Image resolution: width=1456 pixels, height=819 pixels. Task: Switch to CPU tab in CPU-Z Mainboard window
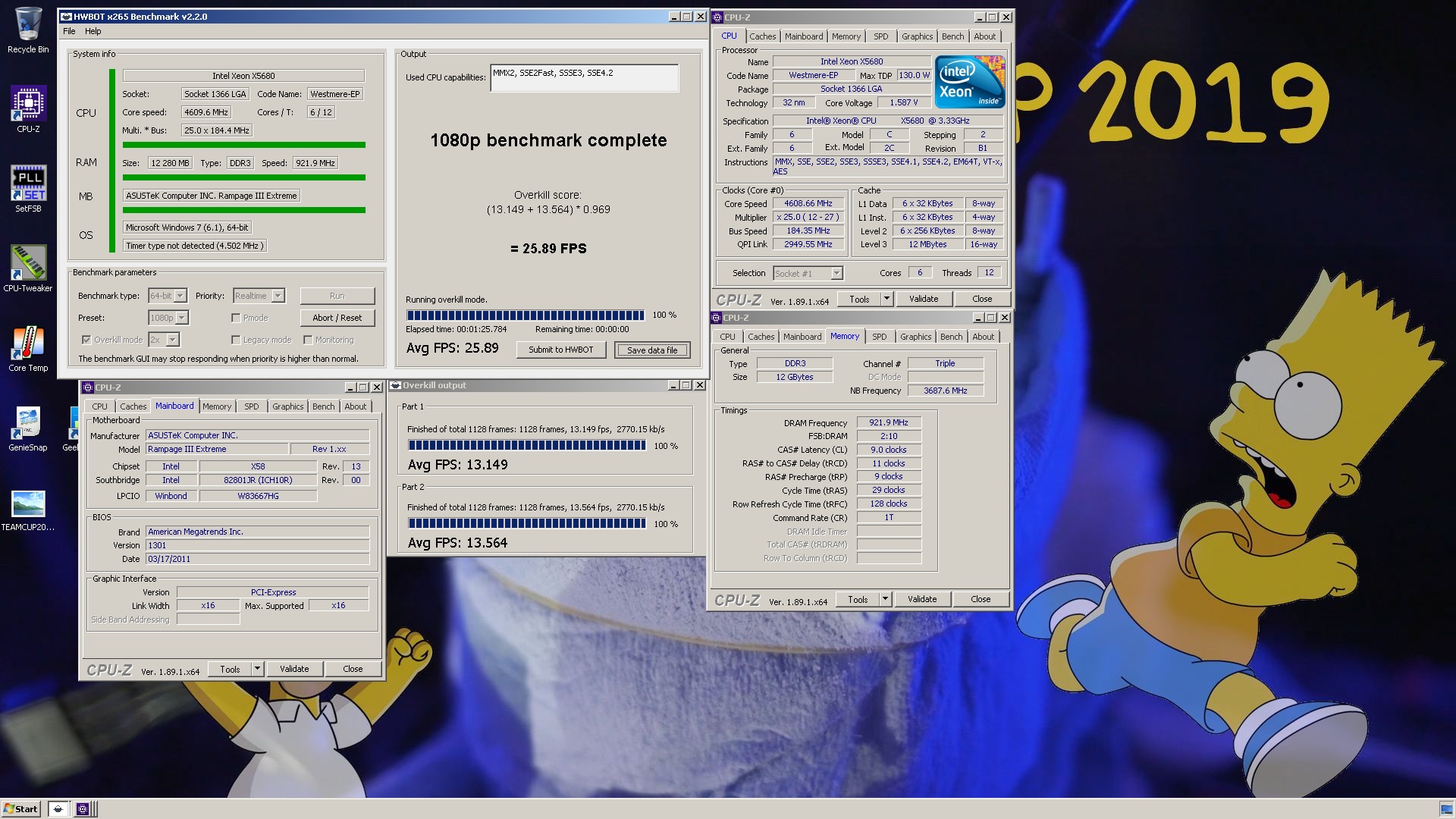coord(100,406)
